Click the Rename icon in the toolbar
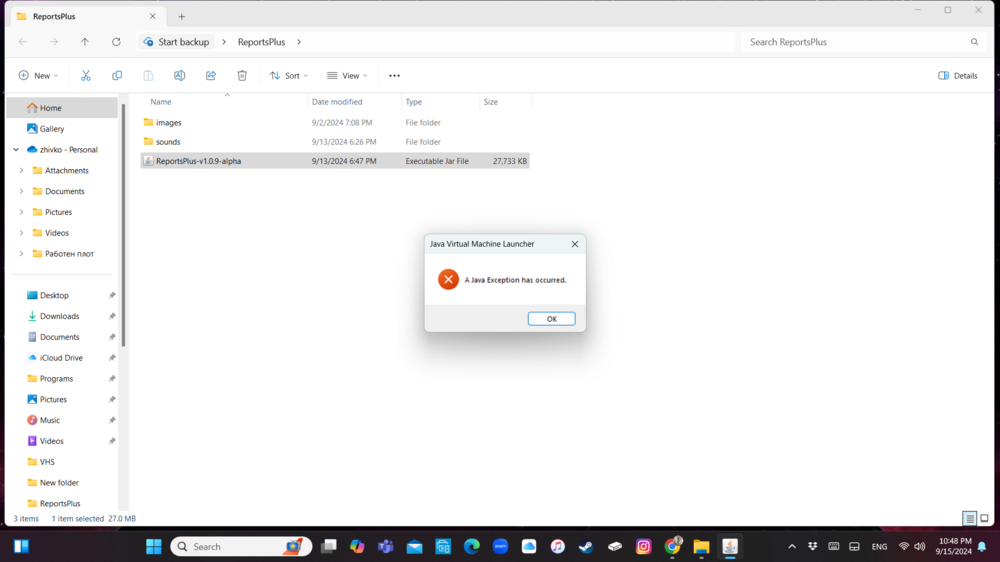The width and height of the screenshot is (1000, 562). (x=179, y=75)
